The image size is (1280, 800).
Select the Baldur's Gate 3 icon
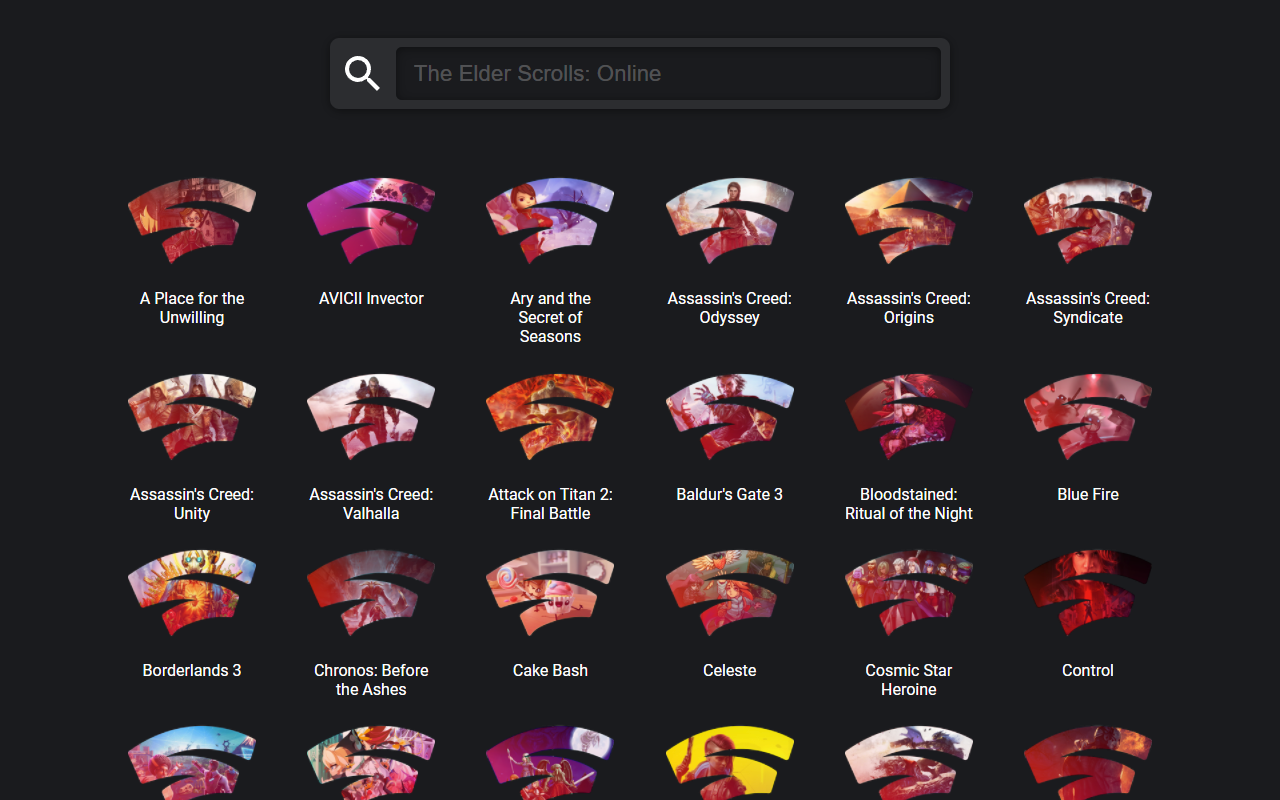point(730,417)
